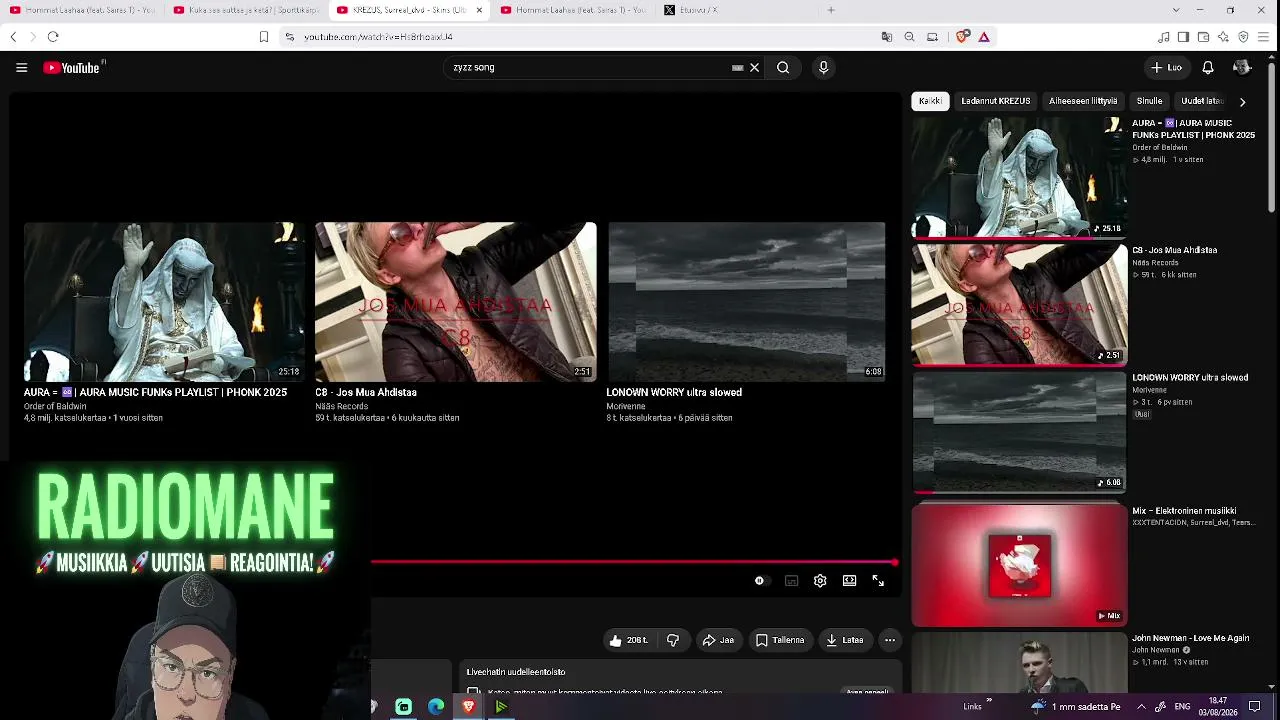This screenshot has height=720, width=1280.
Task: Open YouTube notifications bell
Action: 1208,68
